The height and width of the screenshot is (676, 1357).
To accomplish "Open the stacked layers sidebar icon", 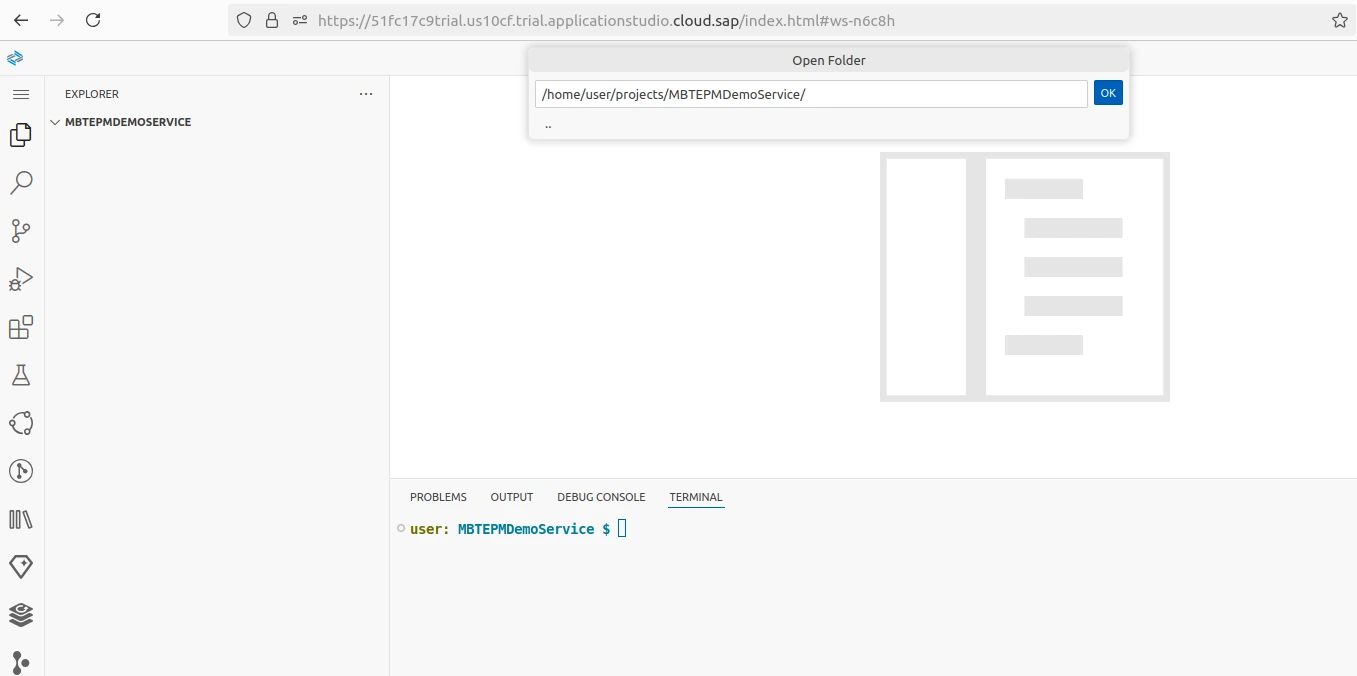I will pyautogui.click(x=21, y=614).
